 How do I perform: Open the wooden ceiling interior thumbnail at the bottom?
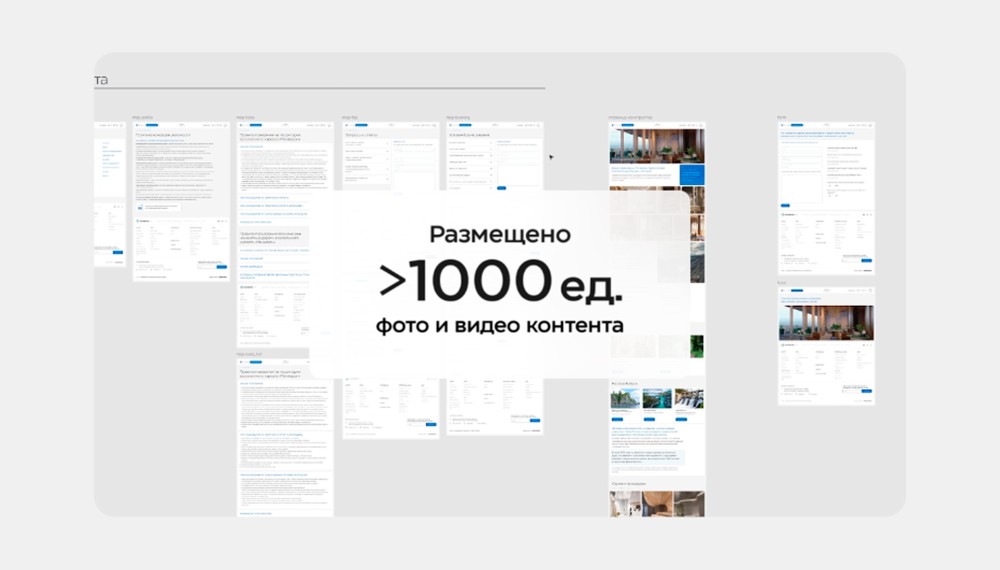pyautogui.click(x=657, y=504)
